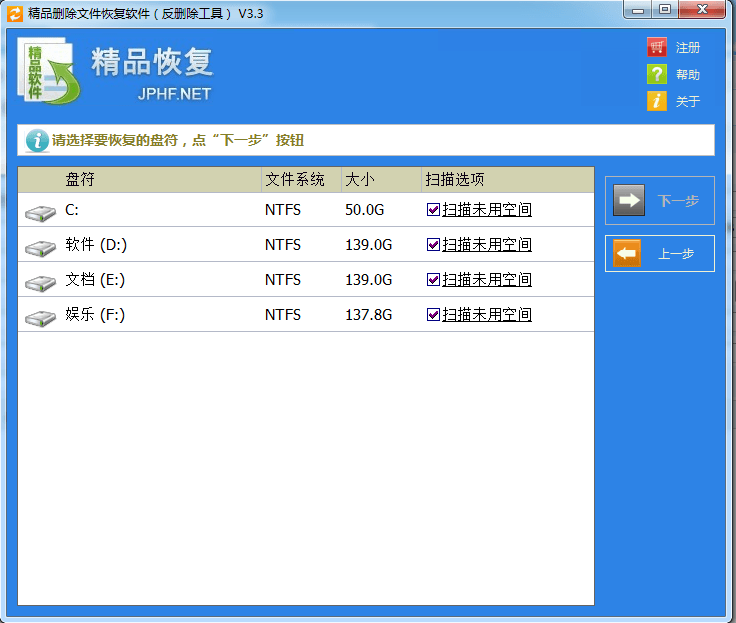The height and width of the screenshot is (623, 736).
Task: Sort by the 大小 column header
Action: [359, 180]
